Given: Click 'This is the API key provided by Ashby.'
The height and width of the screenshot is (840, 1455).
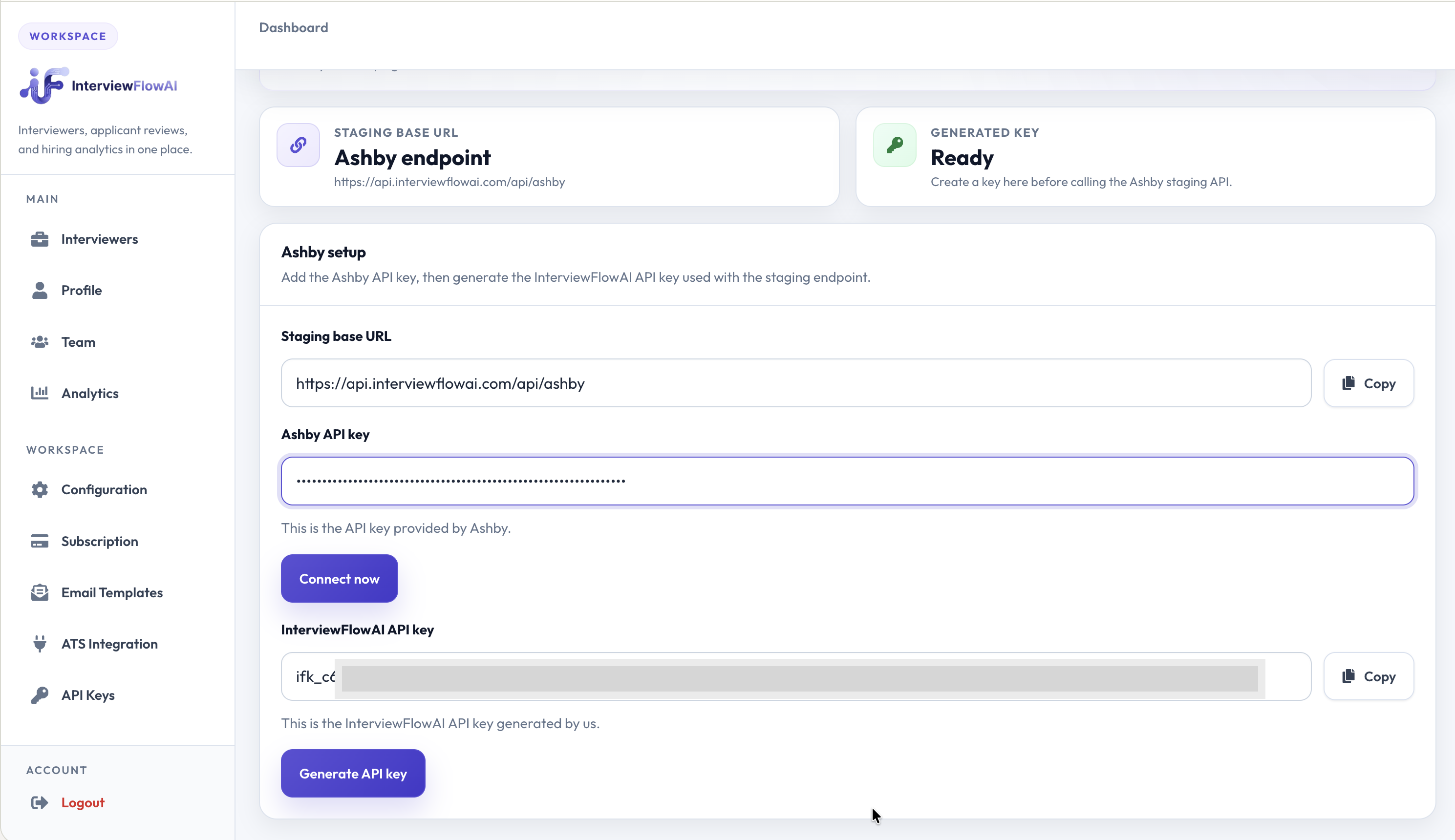Looking at the screenshot, I should [x=396, y=528].
